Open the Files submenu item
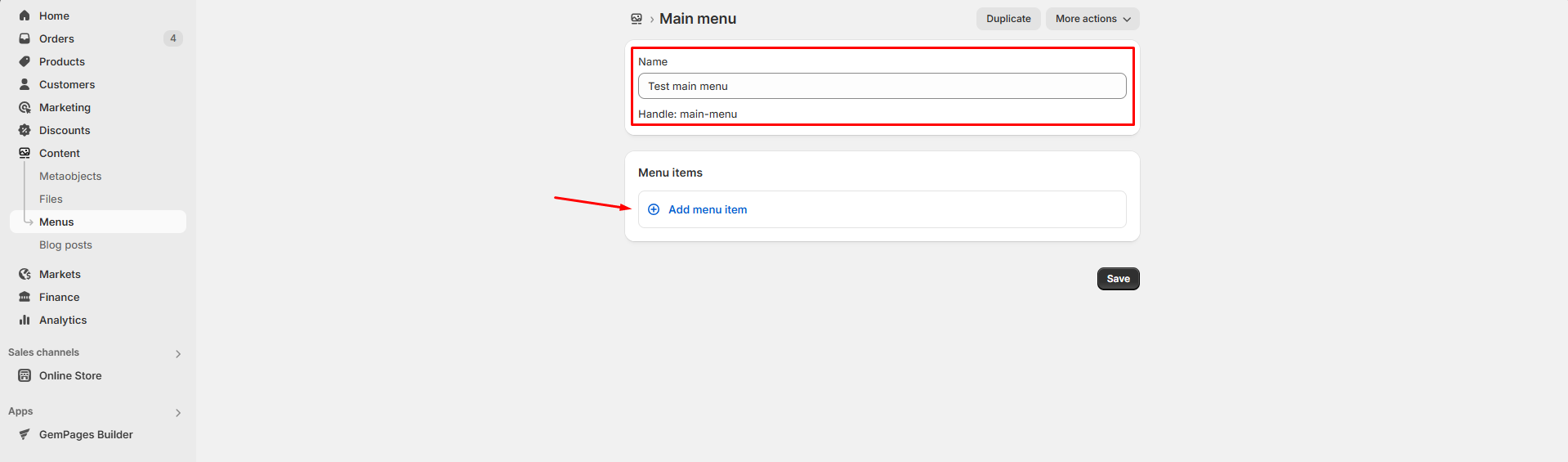This screenshot has height=462, width=1568. point(51,199)
